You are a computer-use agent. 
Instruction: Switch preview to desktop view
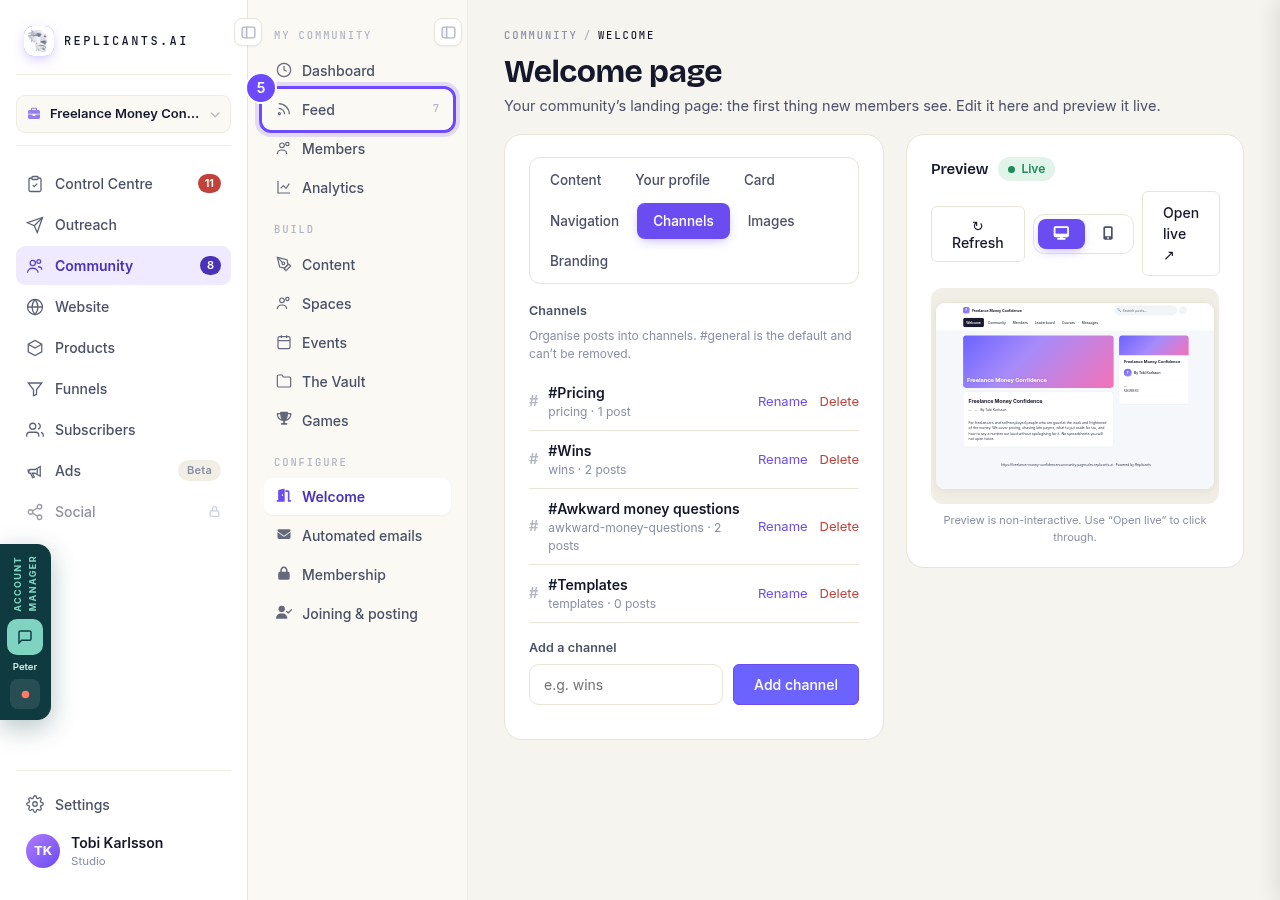(1061, 234)
